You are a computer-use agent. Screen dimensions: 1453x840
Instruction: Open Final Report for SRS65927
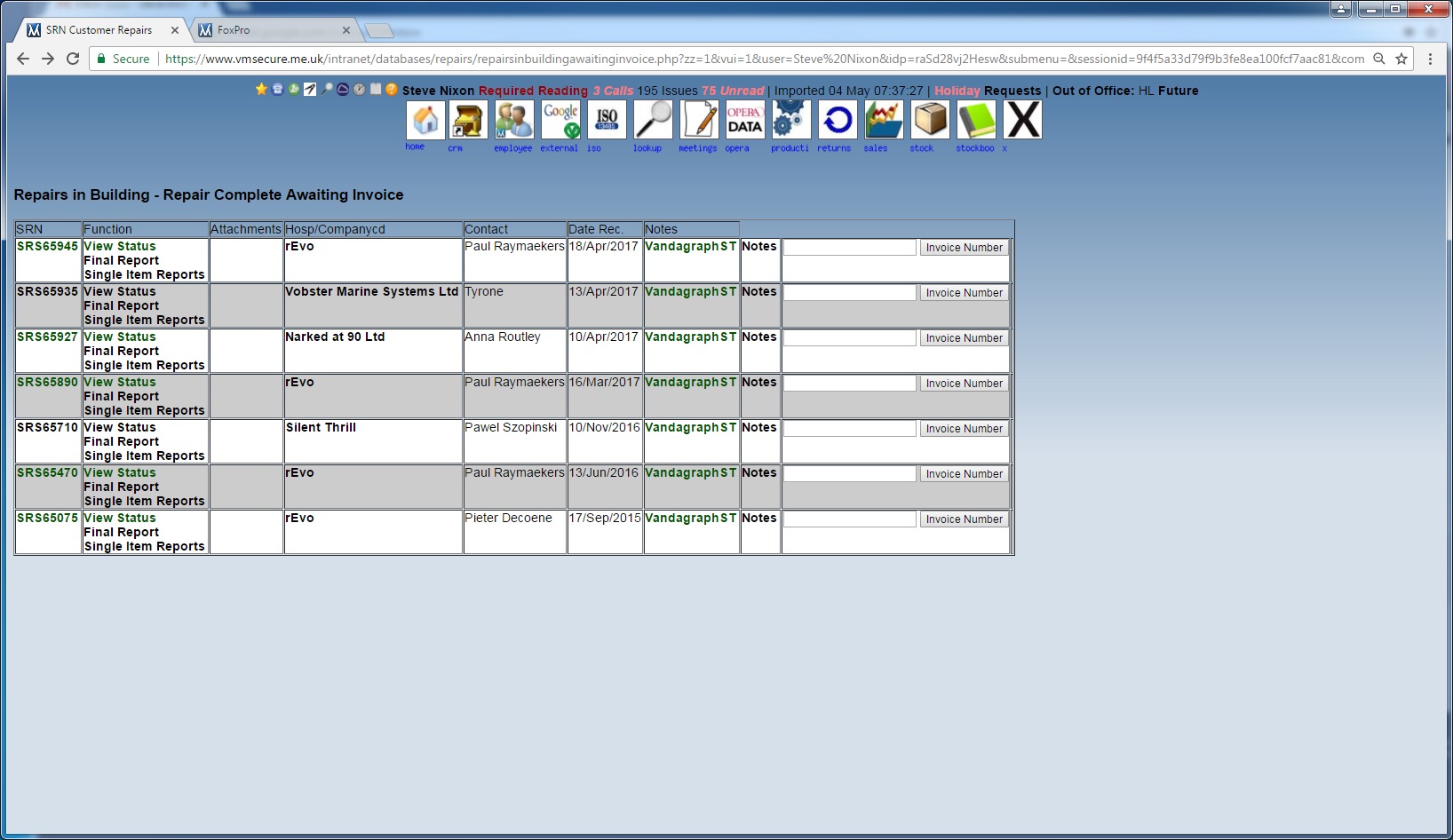(x=122, y=351)
